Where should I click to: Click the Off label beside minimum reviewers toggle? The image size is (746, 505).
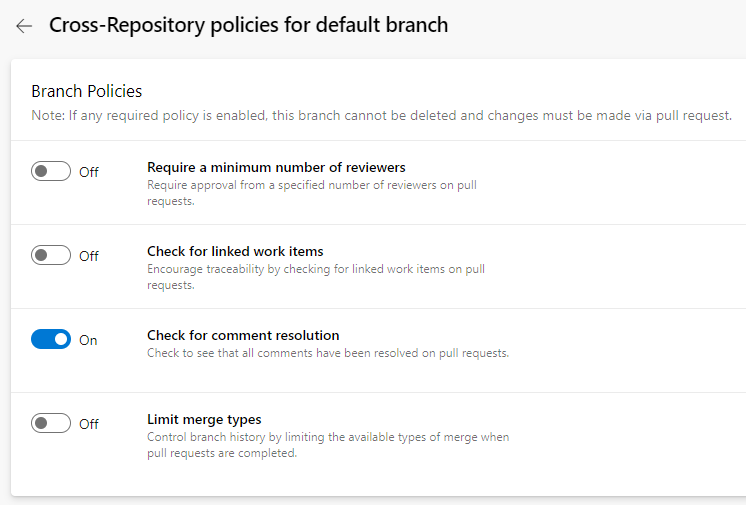click(89, 172)
